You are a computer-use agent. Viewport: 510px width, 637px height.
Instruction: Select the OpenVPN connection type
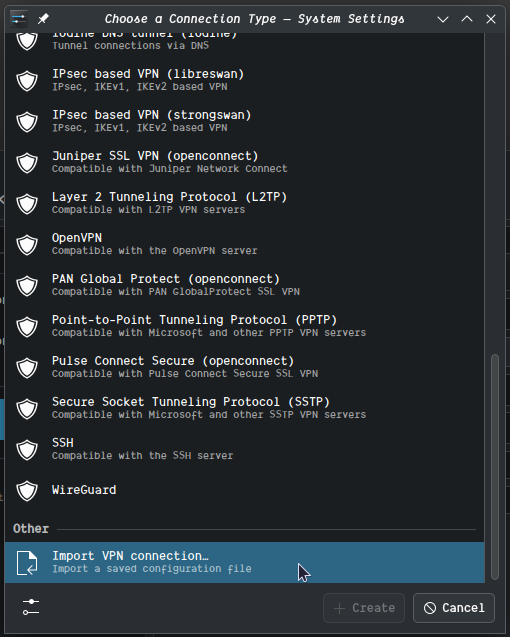click(x=245, y=245)
